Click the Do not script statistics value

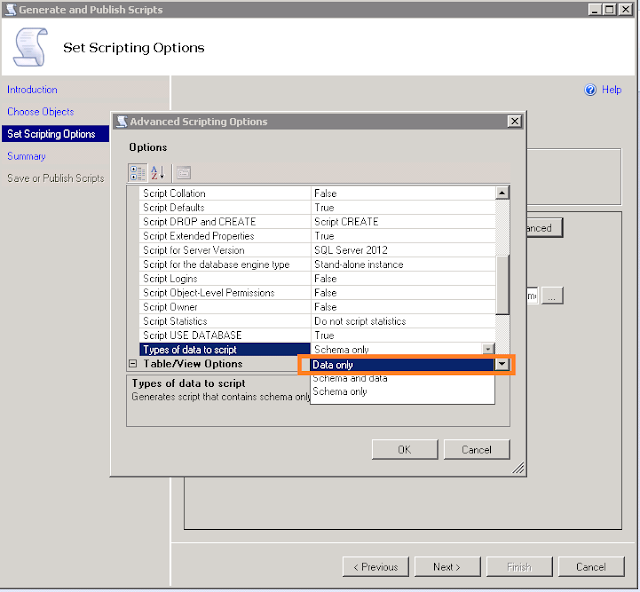point(360,321)
